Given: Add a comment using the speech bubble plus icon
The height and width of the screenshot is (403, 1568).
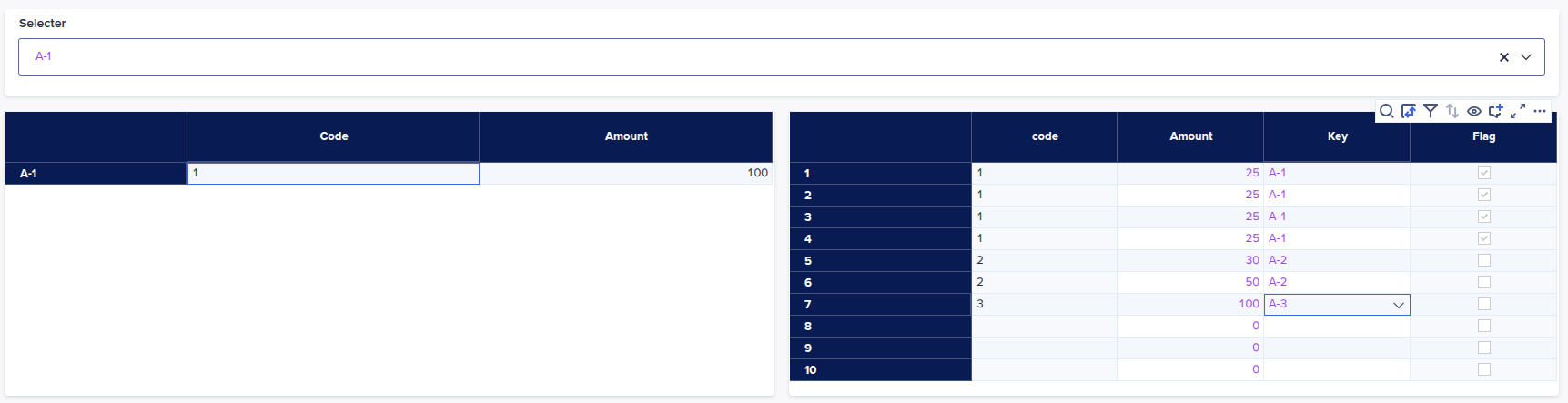Looking at the screenshot, I should point(1496,111).
